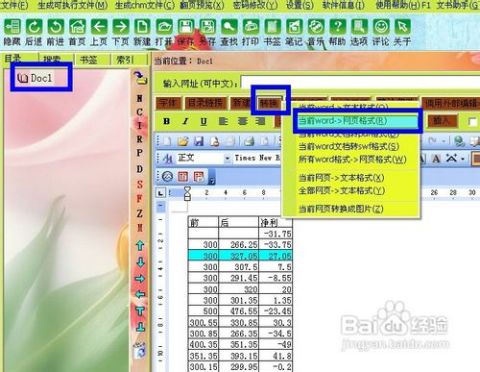Choose 当前网页转换成图片(Z) menu item
480x372 pixels.
341,209
